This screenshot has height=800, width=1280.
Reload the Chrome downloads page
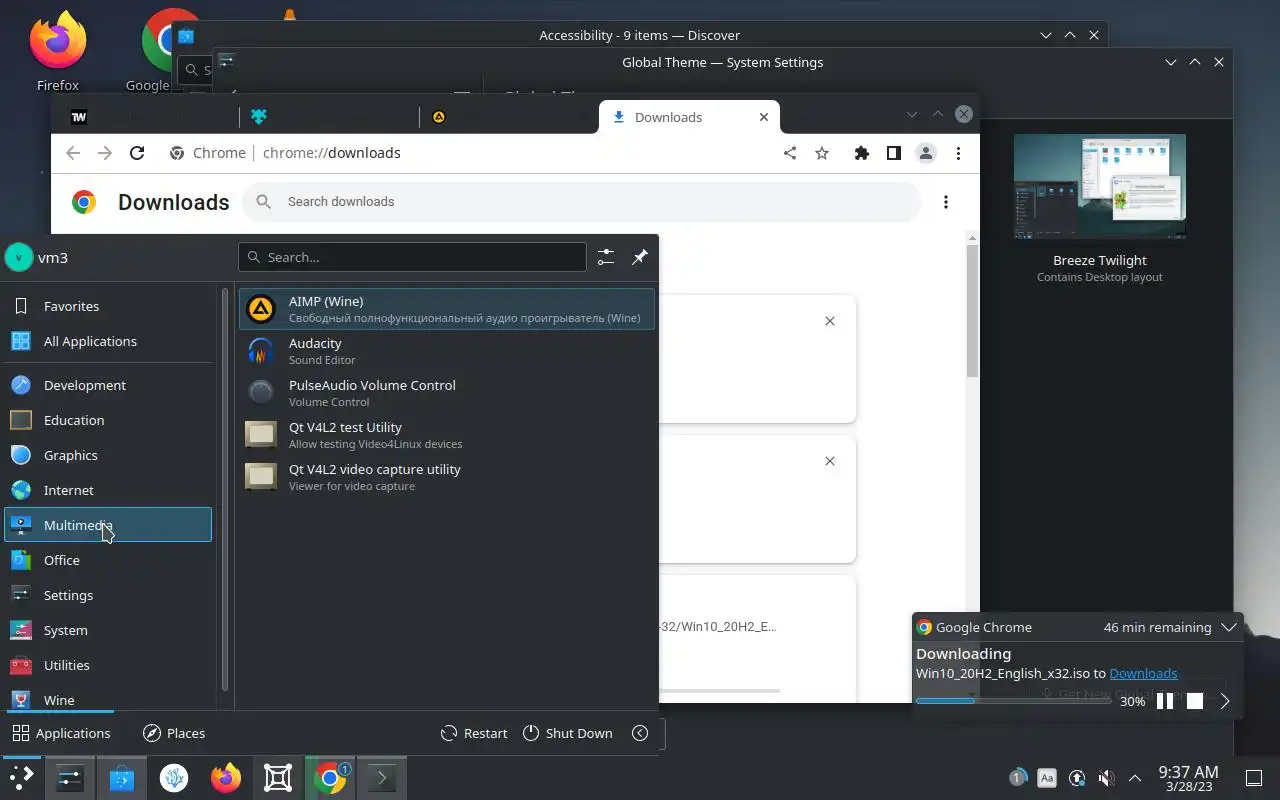[x=137, y=153]
